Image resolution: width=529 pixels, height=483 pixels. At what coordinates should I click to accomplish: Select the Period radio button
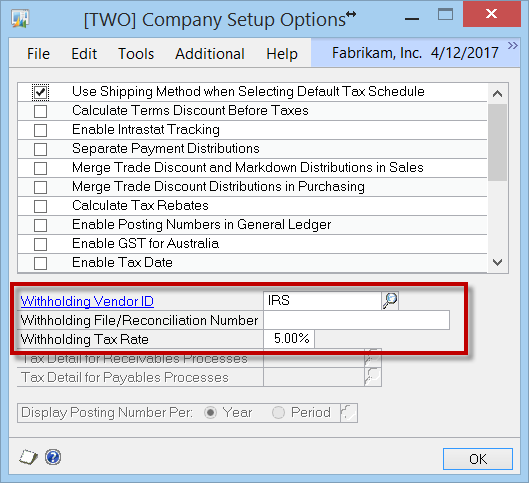pos(278,413)
